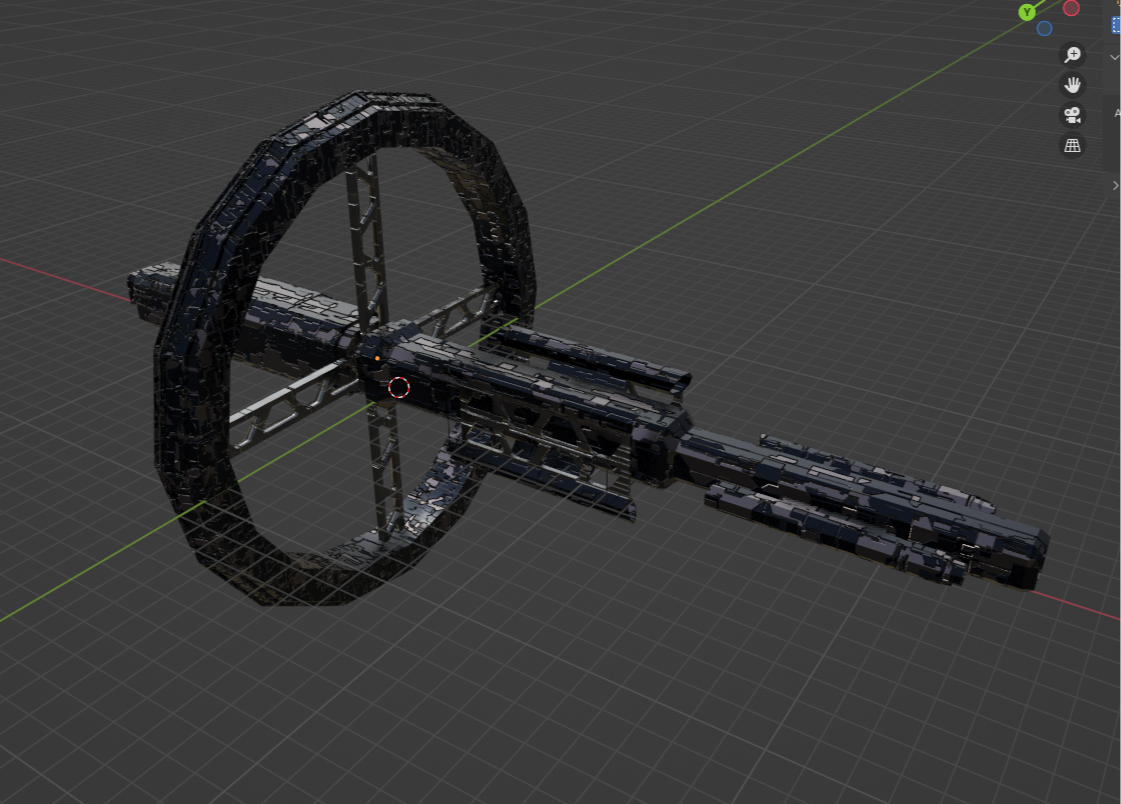Click the blue axis circle on gizmo
Screen dimensions: 1121x804
tap(1044, 29)
